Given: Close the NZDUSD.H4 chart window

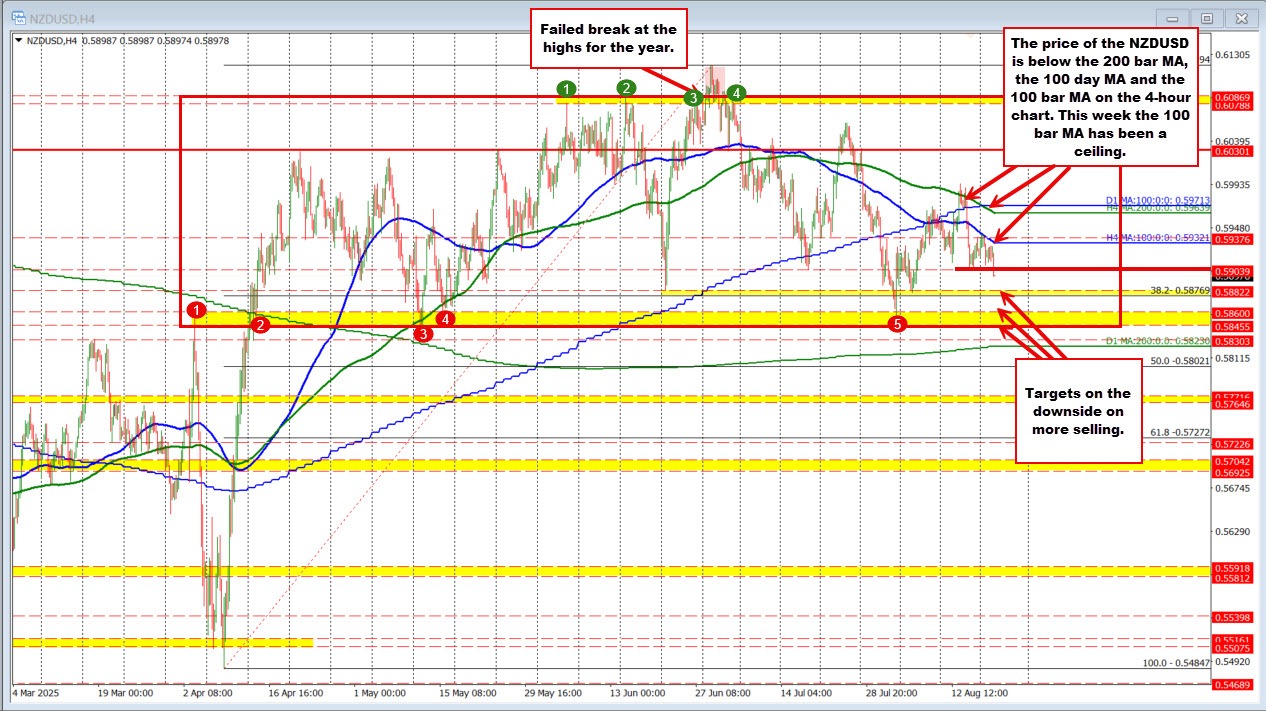Looking at the screenshot, I should pyautogui.click(x=1241, y=18).
